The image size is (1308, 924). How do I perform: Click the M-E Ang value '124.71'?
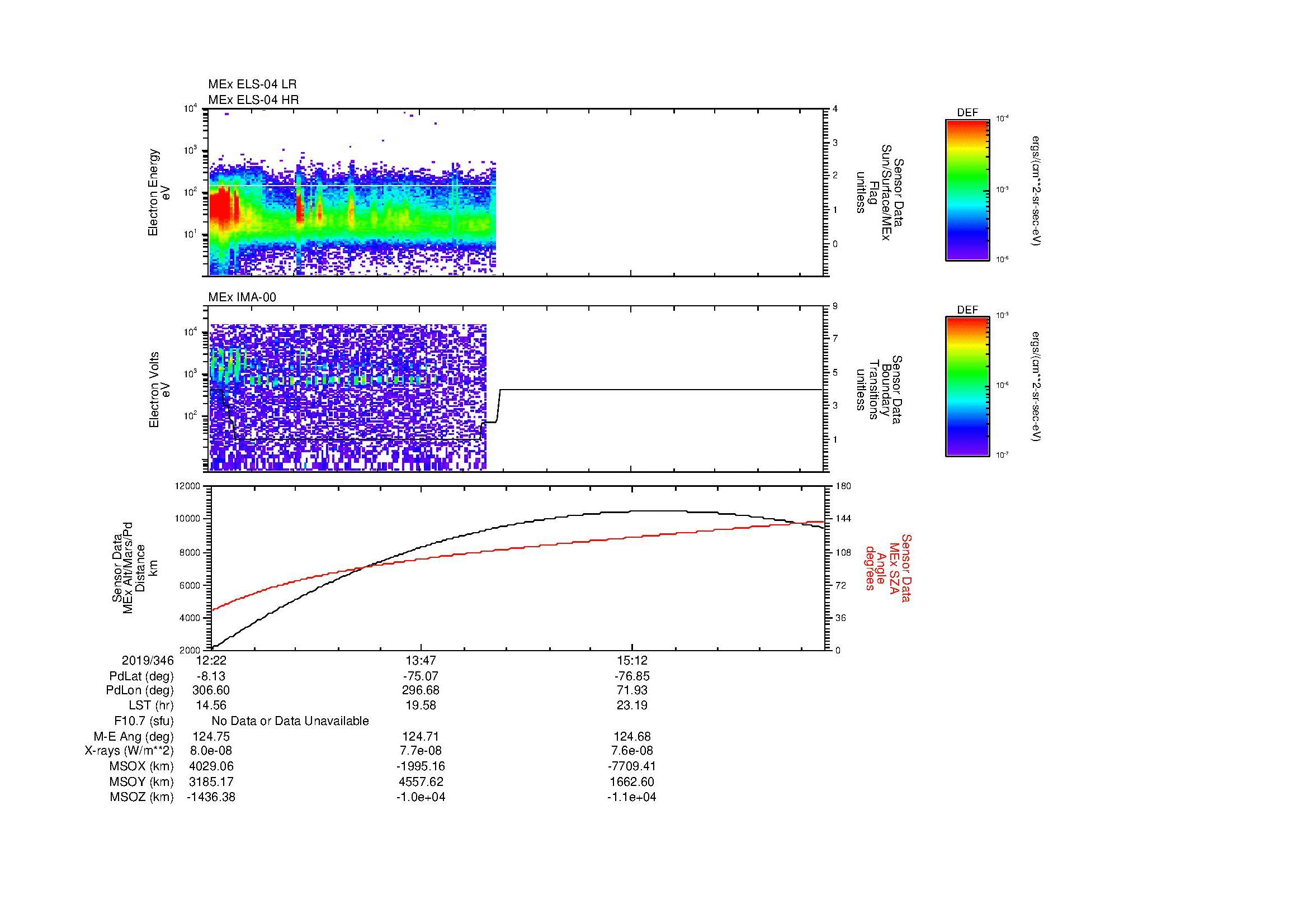[421, 737]
